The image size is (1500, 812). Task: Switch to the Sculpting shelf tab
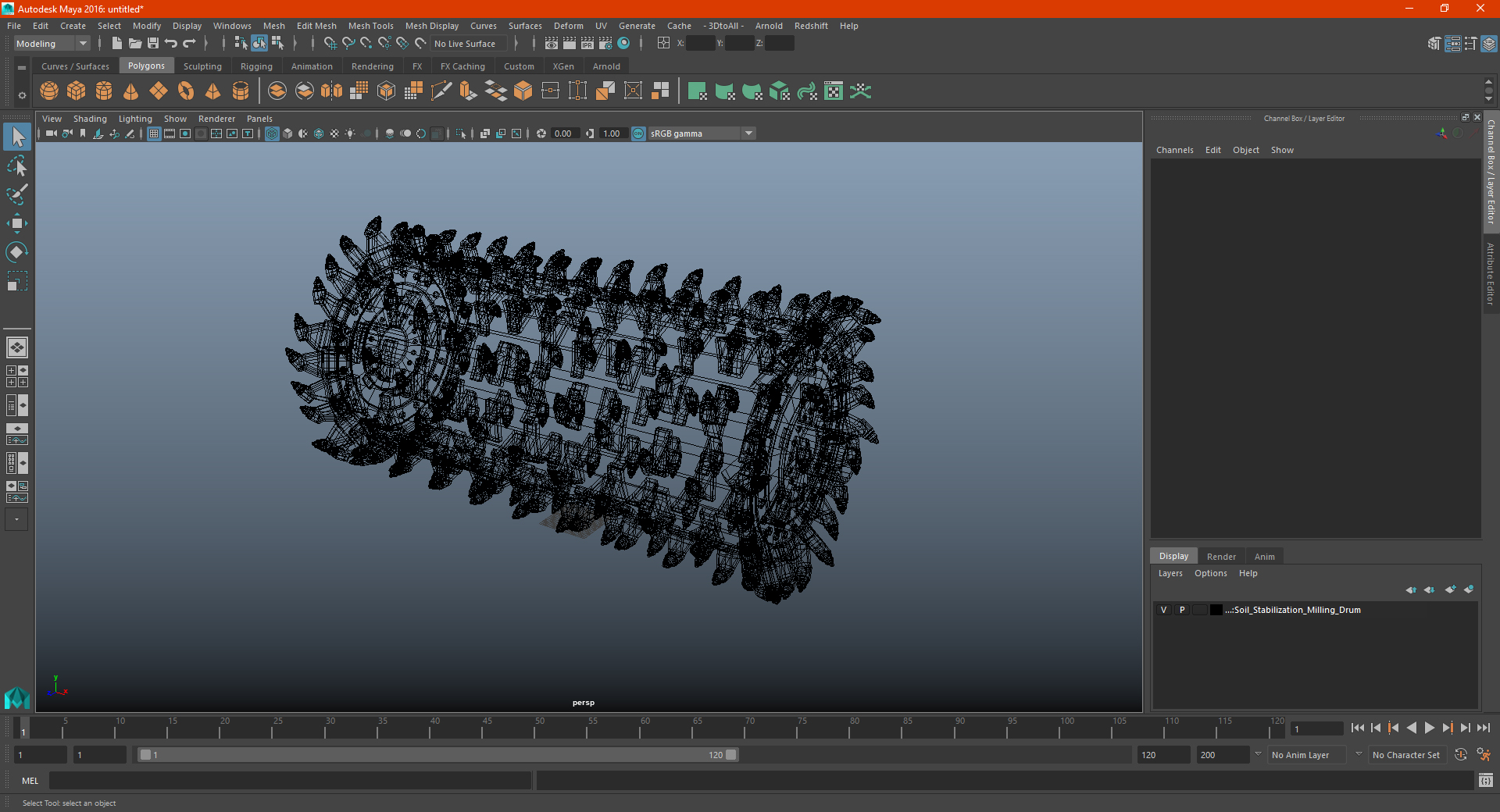(202, 66)
